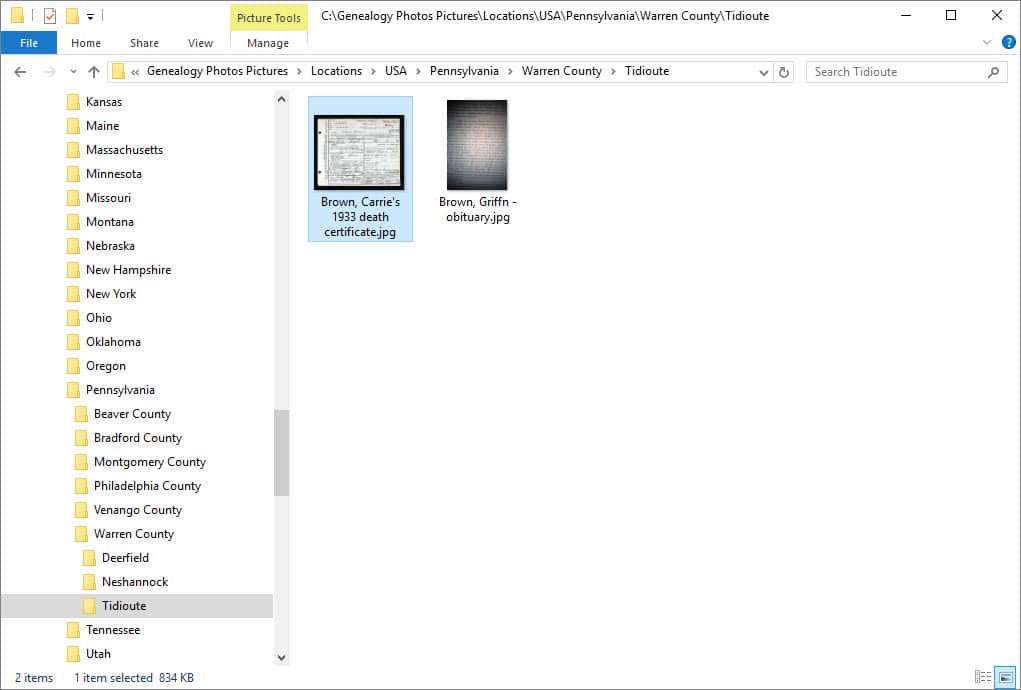
Task: Go up one folder level
Action: (x=94, y=72)
